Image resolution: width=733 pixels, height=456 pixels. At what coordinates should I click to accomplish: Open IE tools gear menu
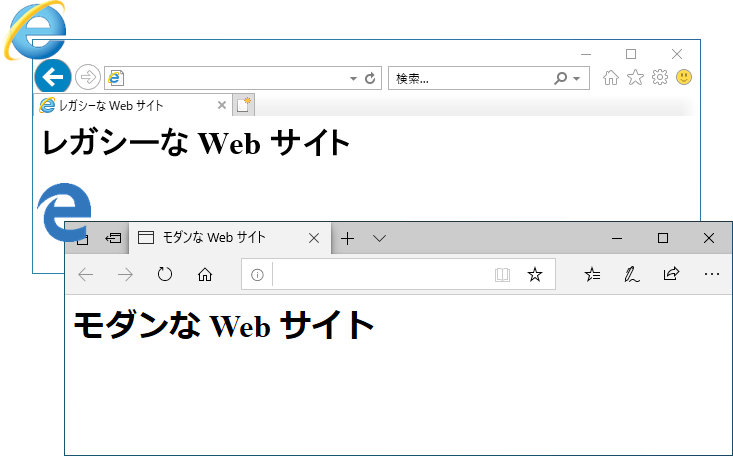click(660, 77)
